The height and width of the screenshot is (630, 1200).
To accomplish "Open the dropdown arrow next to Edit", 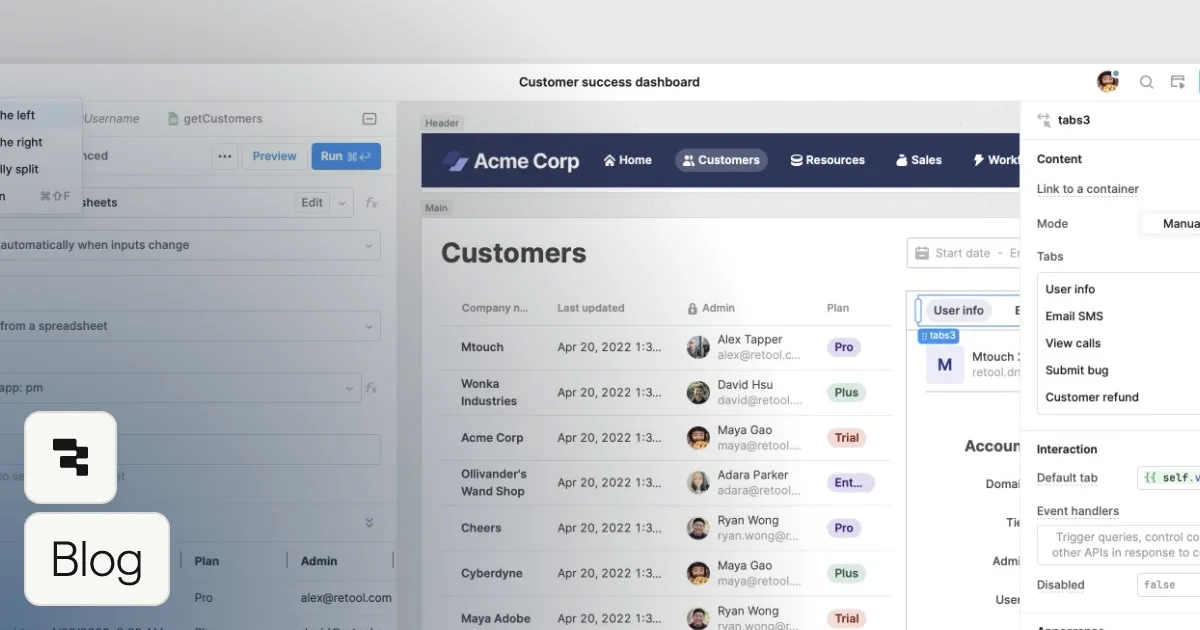I will (342, 202).
